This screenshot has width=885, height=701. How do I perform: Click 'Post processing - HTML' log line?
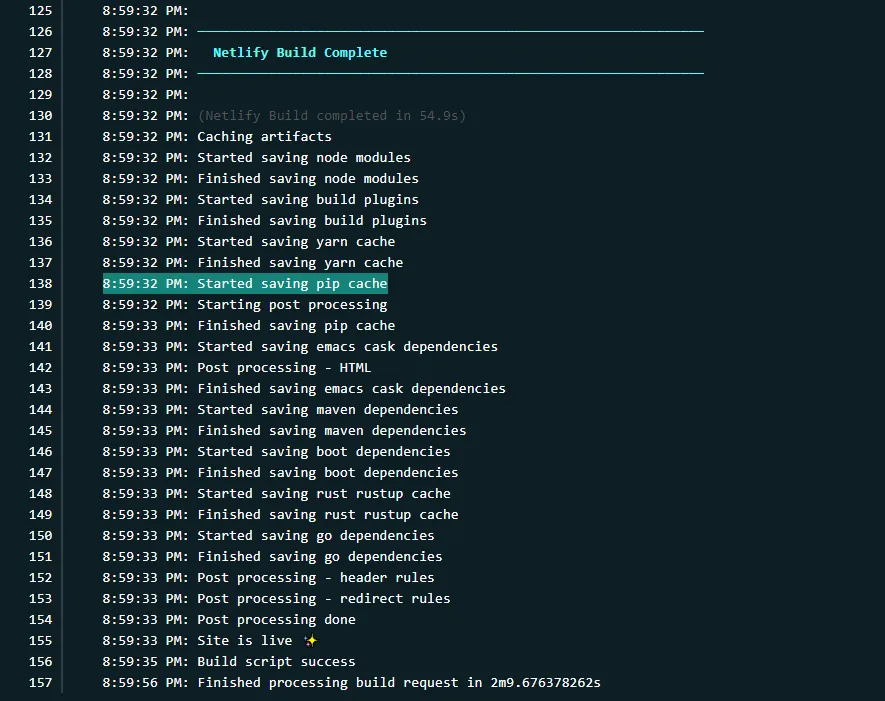237,367
